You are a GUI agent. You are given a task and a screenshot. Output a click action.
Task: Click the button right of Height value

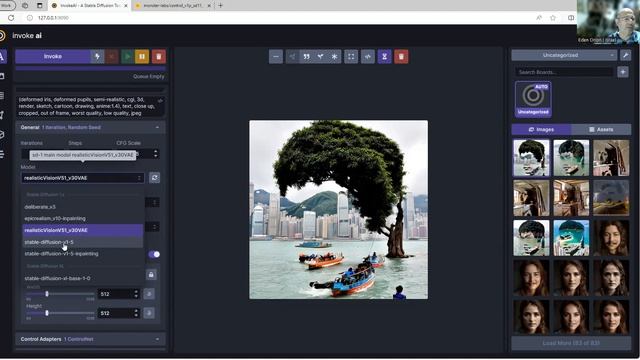(x=149, y=313)
